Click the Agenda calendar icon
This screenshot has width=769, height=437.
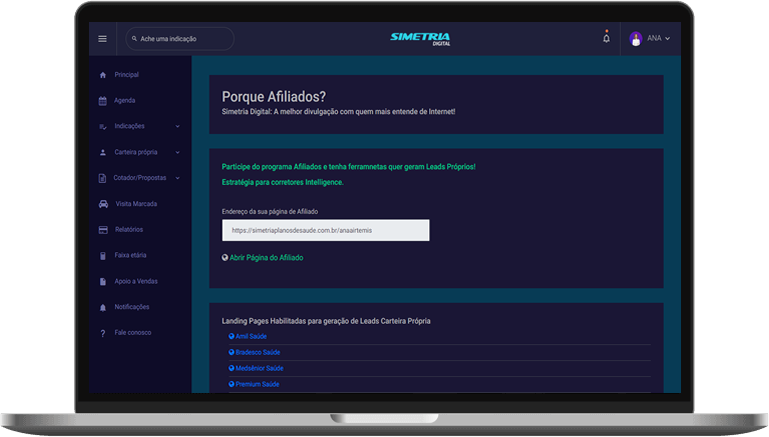(x=103, y=101)
